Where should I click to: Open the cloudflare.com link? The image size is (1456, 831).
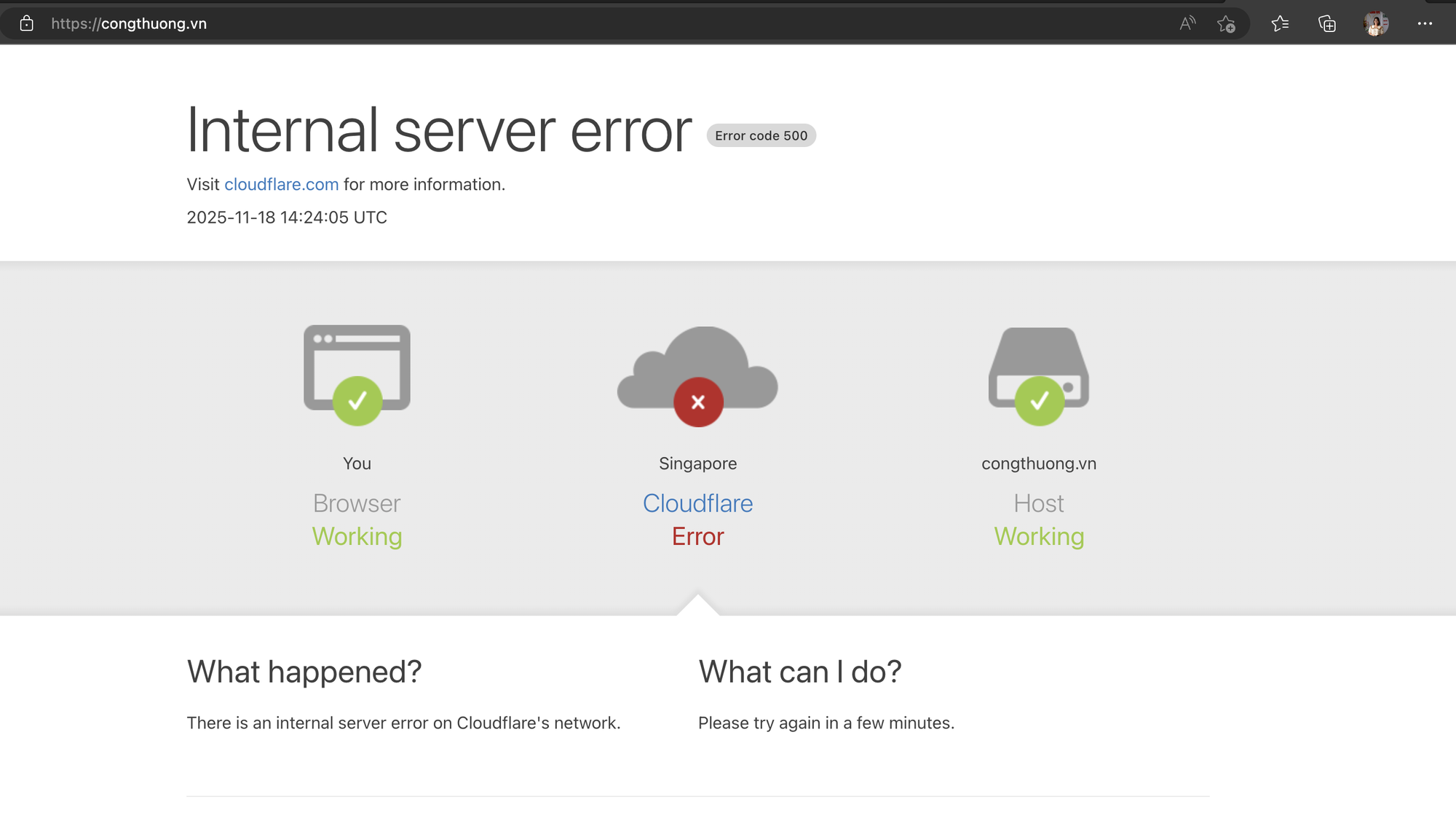tap(281, 184)
